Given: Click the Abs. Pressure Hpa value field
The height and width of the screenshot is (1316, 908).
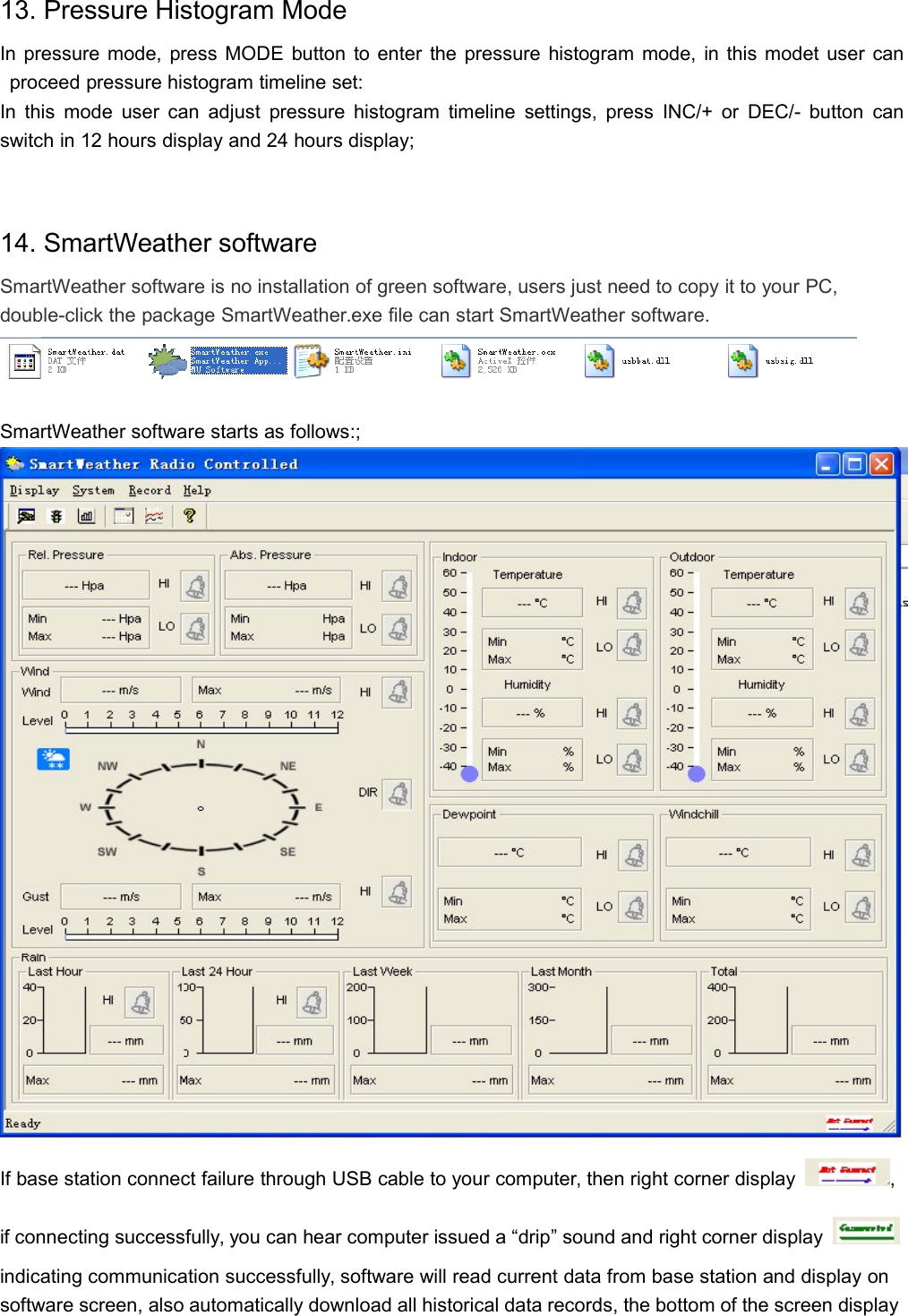Looking at the screenshot, I should (287, 585).
